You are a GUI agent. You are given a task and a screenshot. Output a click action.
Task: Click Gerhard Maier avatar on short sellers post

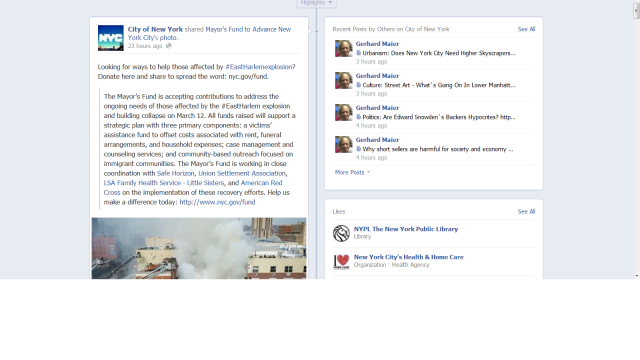coord(344,144)
